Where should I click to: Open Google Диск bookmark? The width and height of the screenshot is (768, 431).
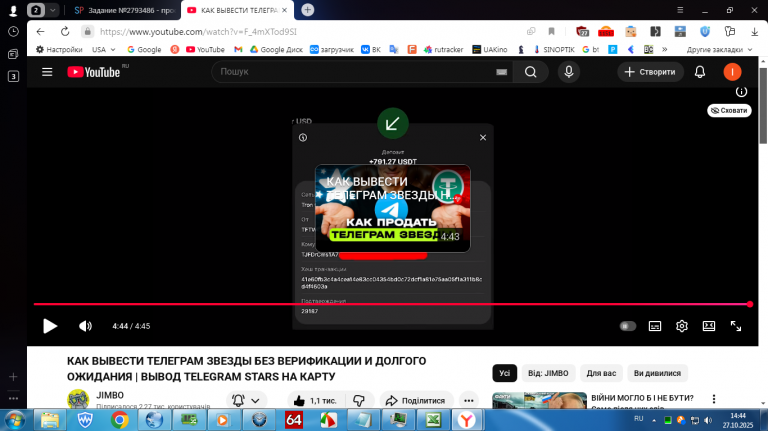pyautogui.click(x=276, y=49)
